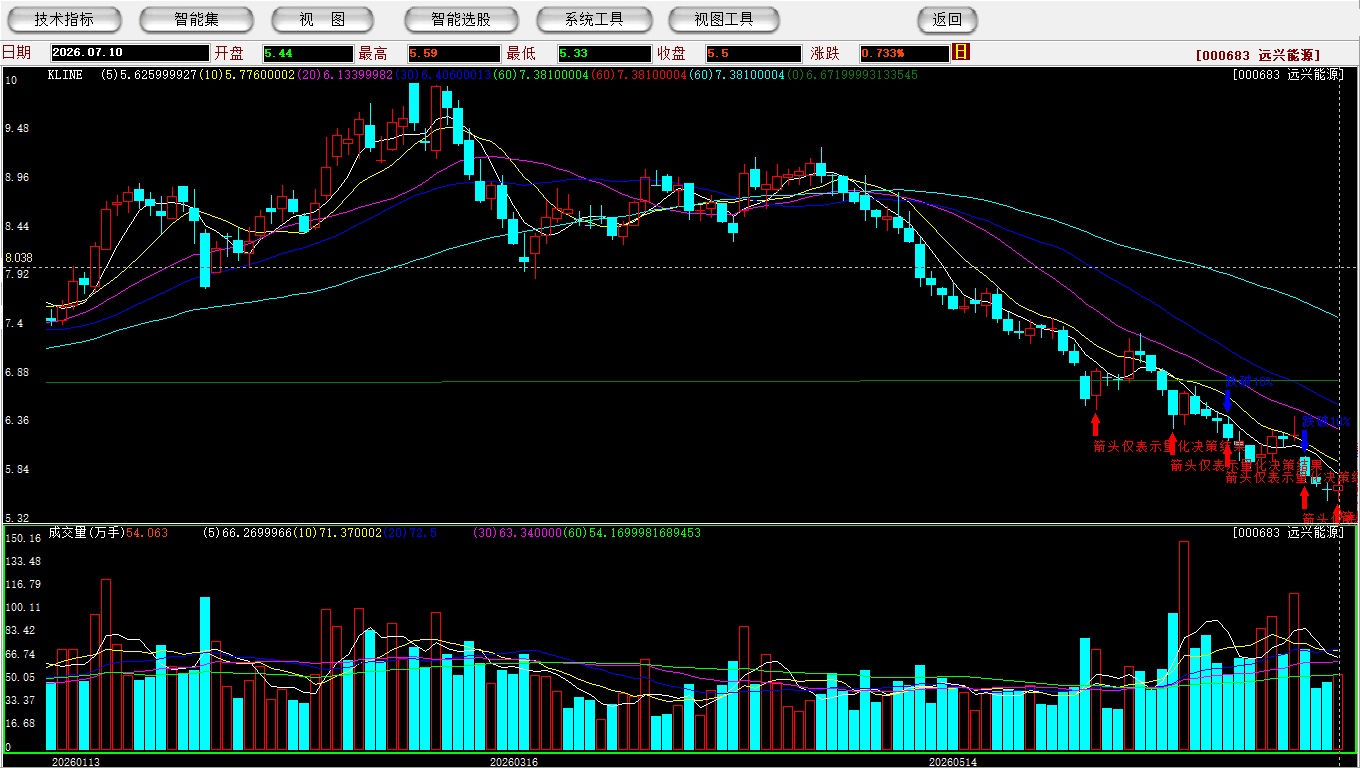Click the 20260316 date axis label
Screen dimensions: 1360x768
point(513,762)
